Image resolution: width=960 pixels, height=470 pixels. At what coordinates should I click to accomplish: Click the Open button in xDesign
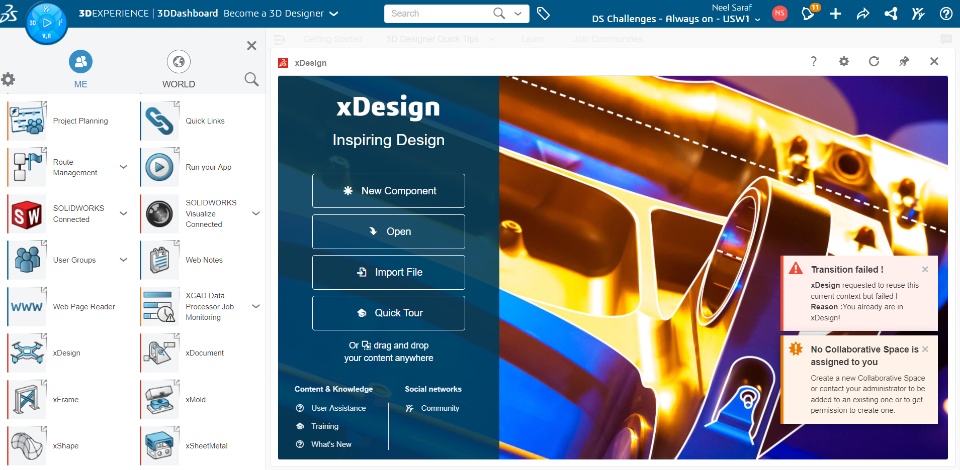tap(388, 231)
